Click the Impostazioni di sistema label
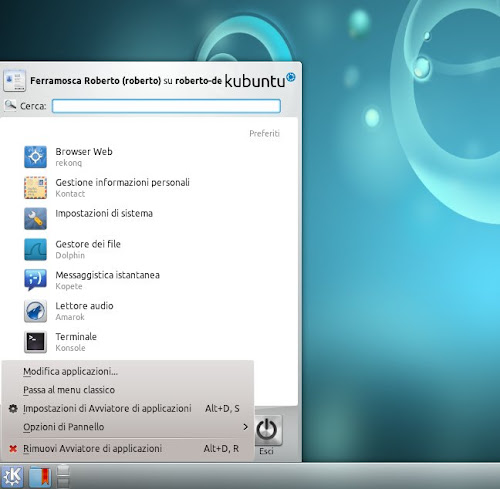500x489 pixels. (104, 213)
